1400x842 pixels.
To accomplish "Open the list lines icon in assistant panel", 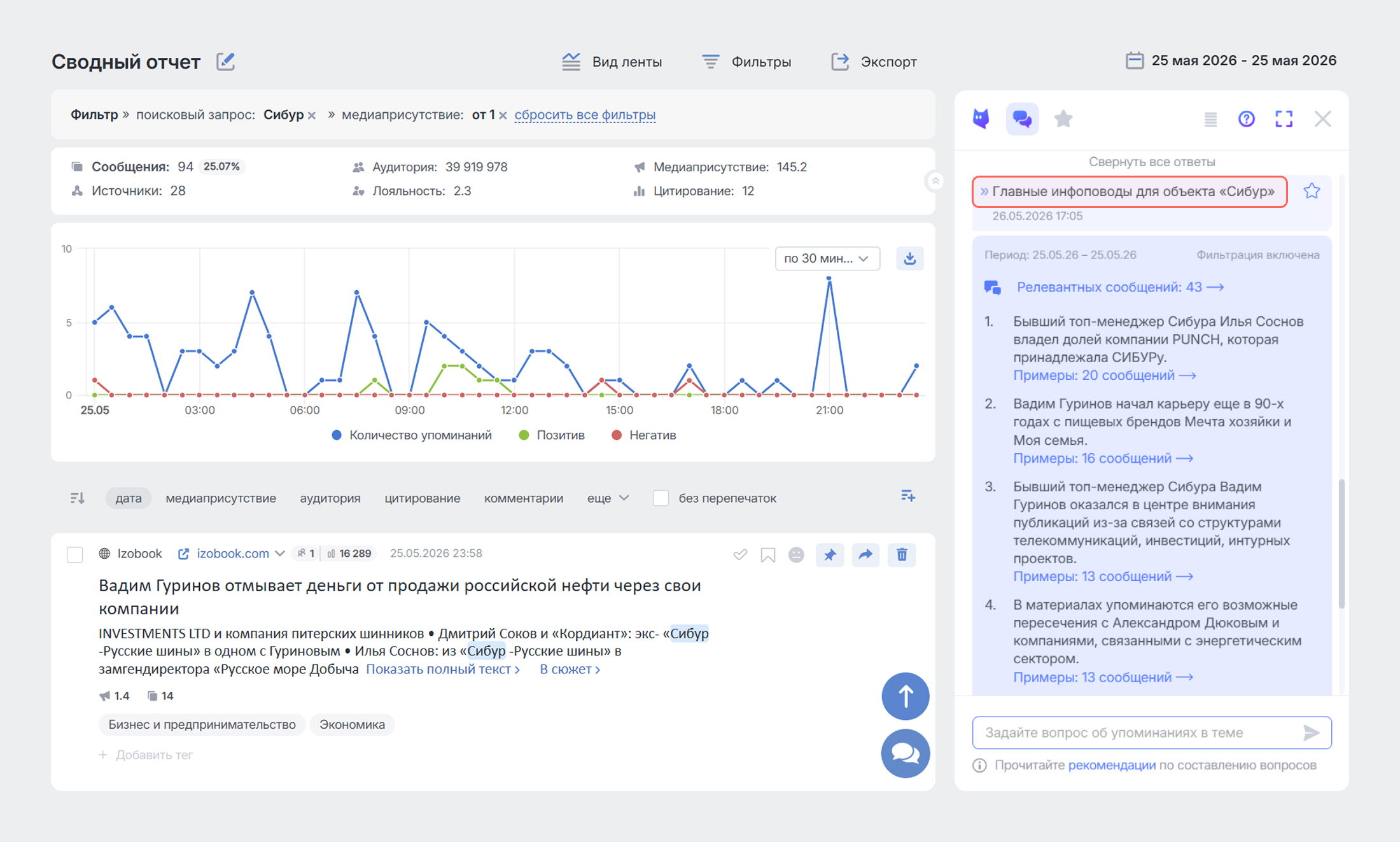I will pos(1210,119).
